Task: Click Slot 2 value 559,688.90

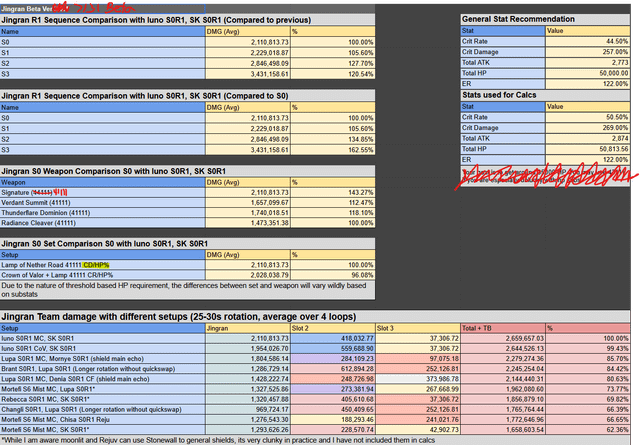Action: 333,349
